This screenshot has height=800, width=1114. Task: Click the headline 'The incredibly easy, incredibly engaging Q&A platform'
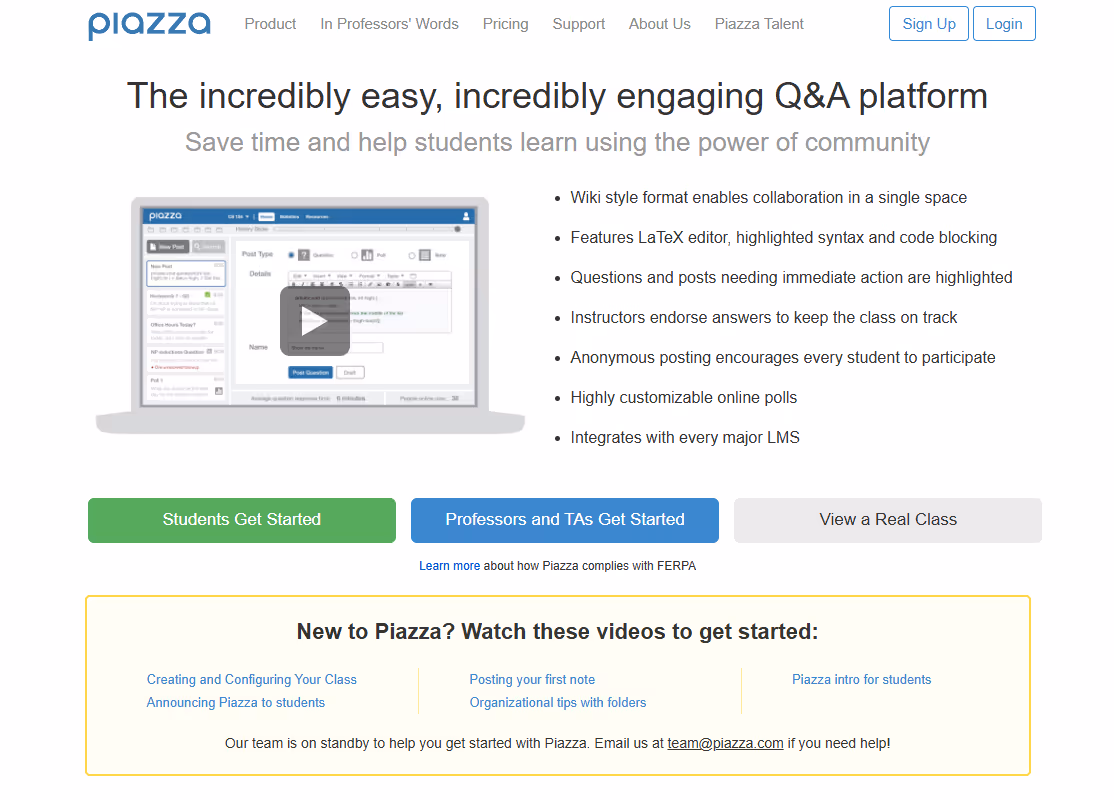coord(557,96)
